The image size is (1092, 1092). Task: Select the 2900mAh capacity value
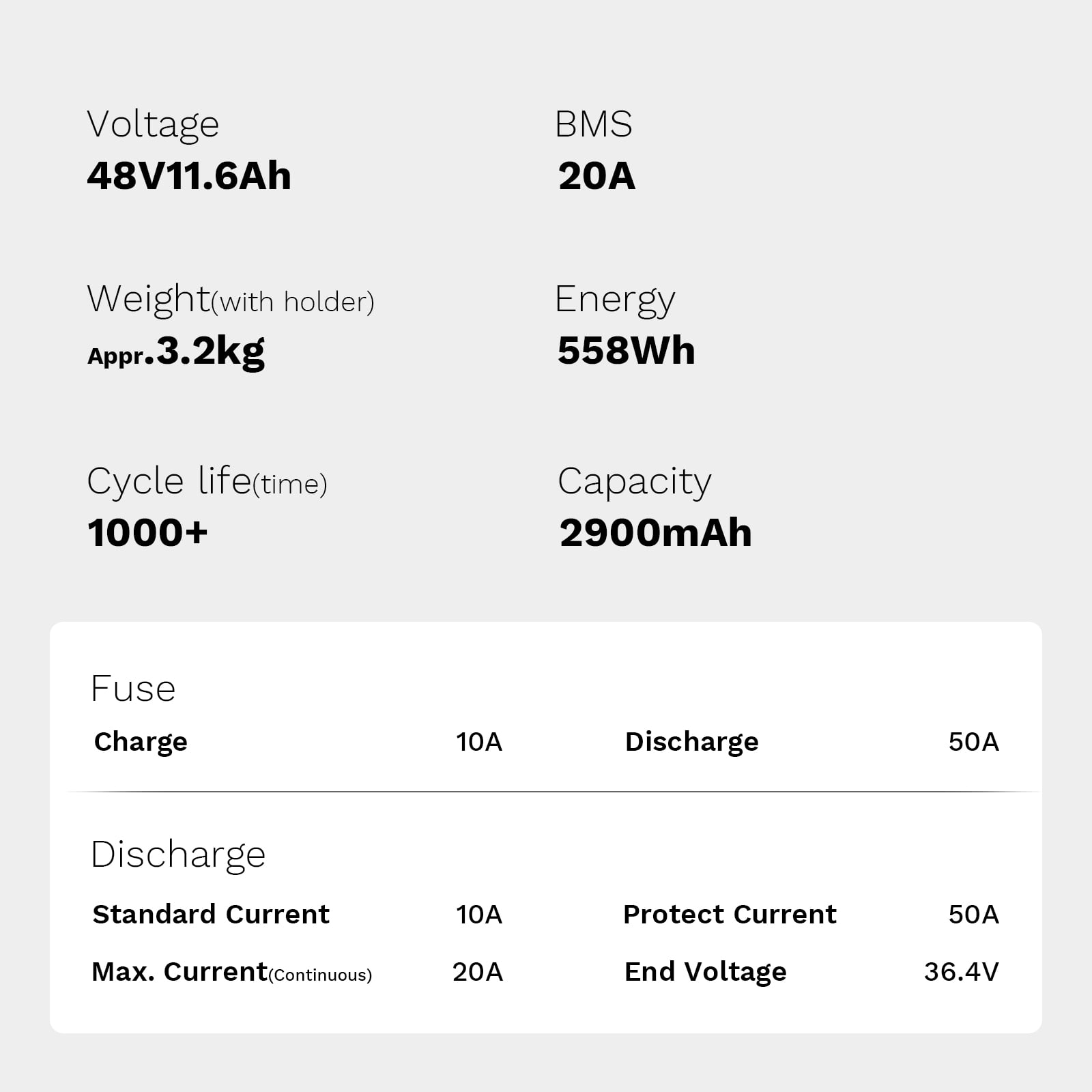pyautogui.click(x=655, y=532)
